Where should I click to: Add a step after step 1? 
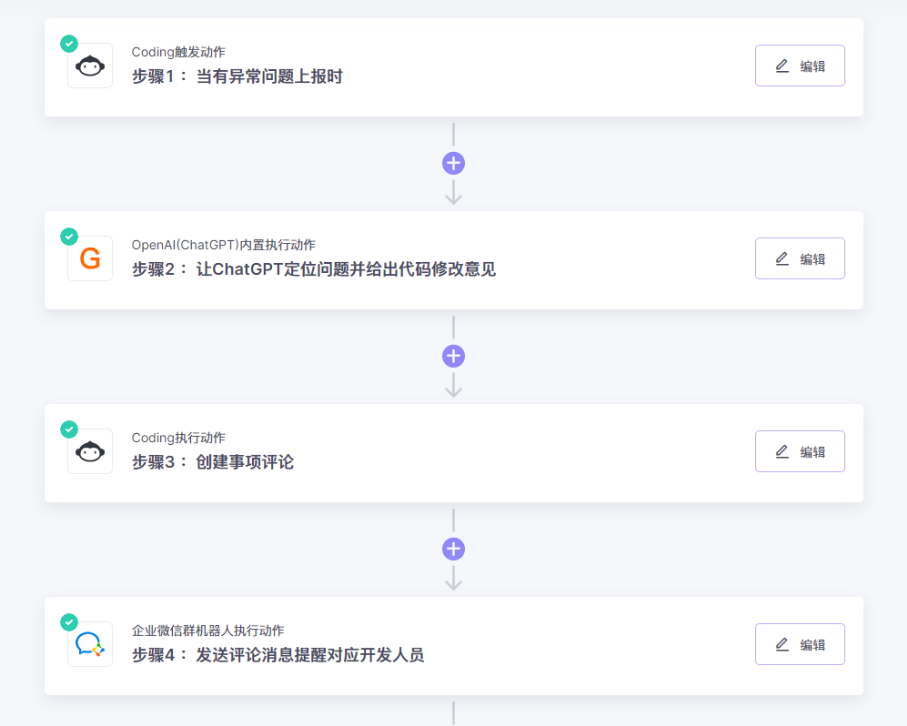[x=454, y=163]
